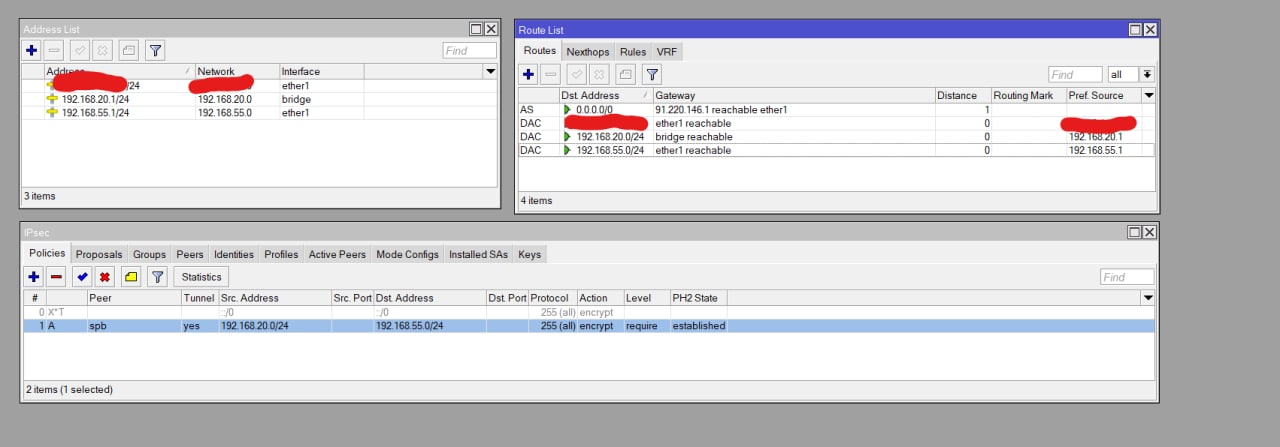Add a new address in Address List
This screenshot has height=447, width=1280.
pos(32,50)
